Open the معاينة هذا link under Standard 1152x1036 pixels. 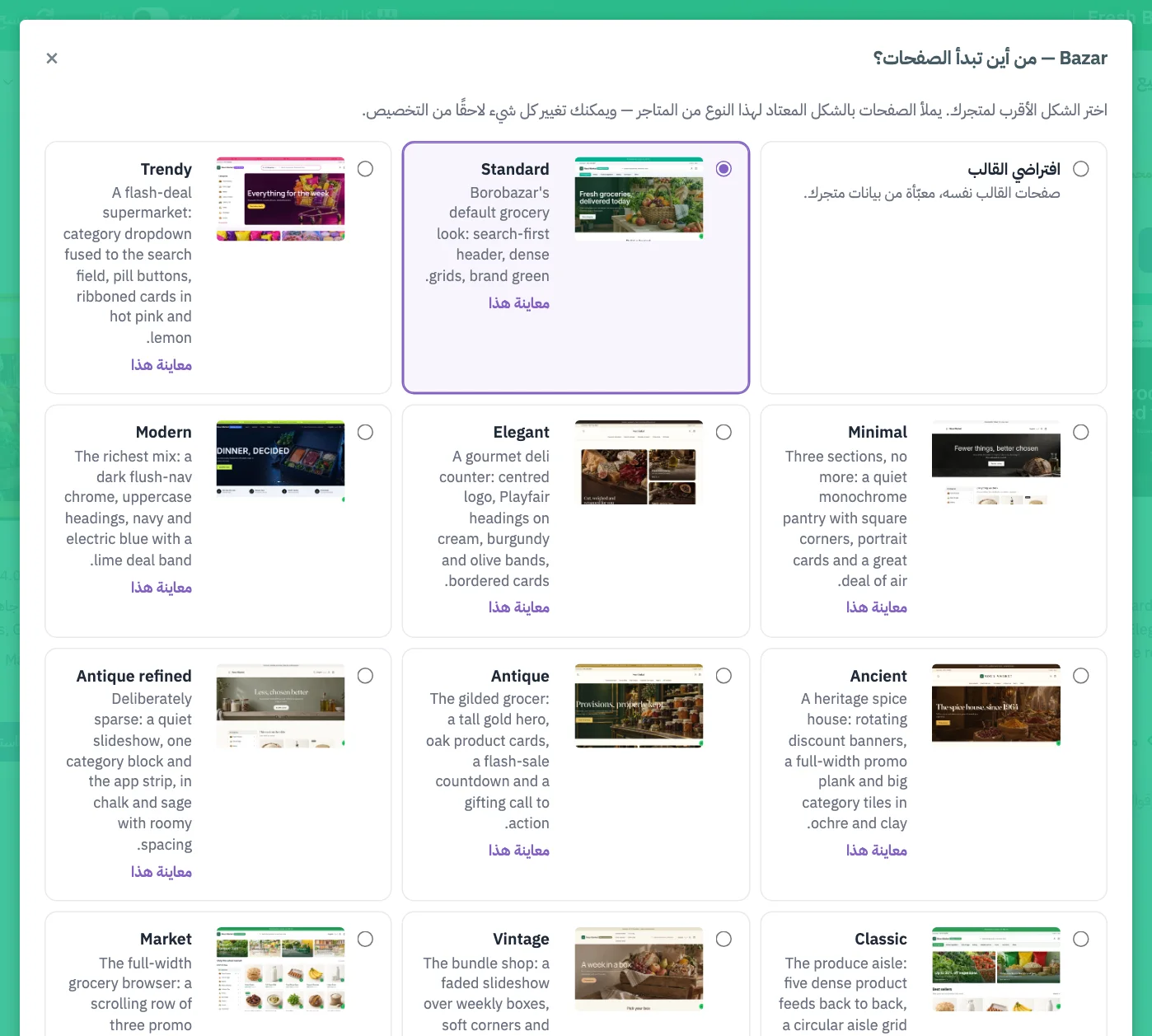point(519,303)
